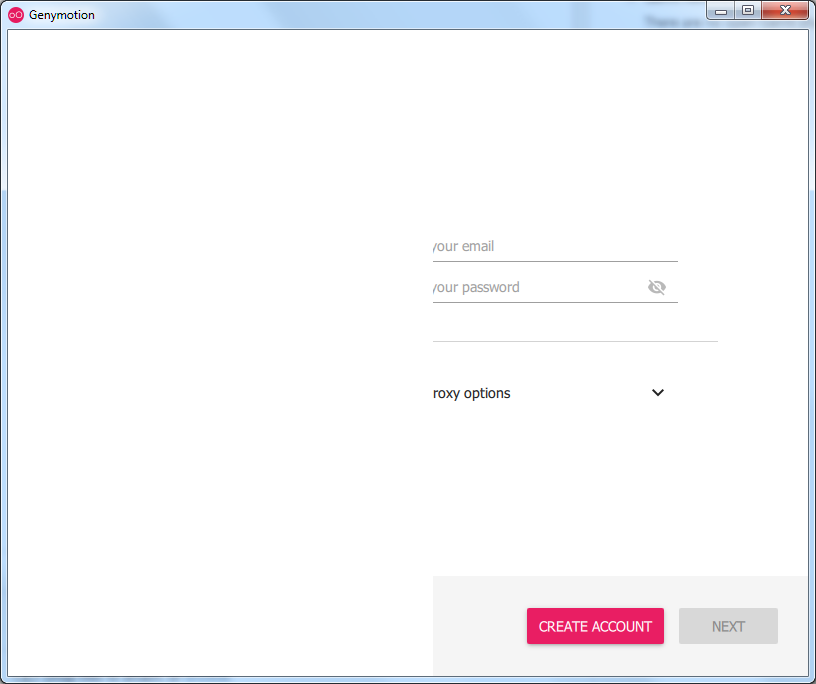Screen dimensions: 816x684
Task: Minimize the Genymotion window
Action: point(720,11)
